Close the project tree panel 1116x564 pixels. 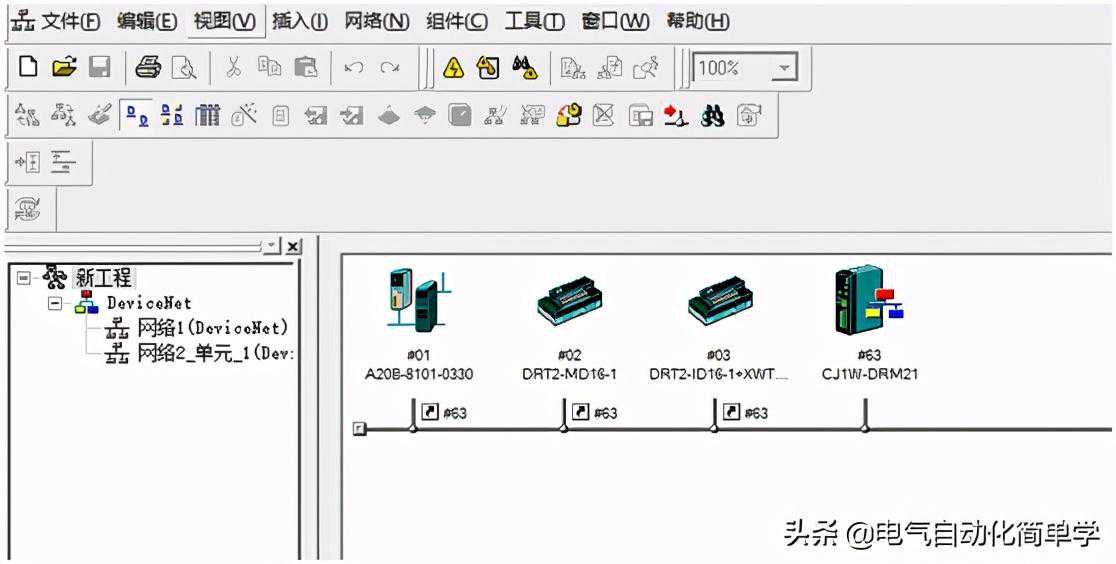tap(292, 246)
